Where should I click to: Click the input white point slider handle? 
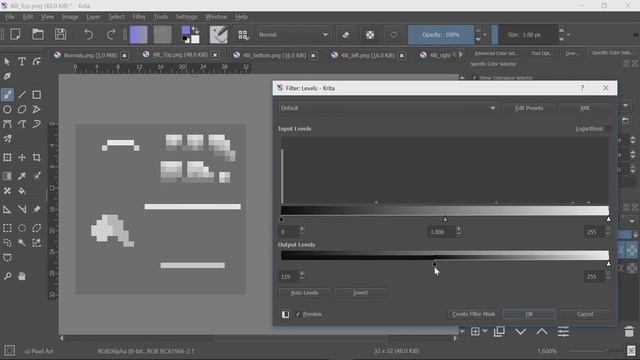(608, 219)
